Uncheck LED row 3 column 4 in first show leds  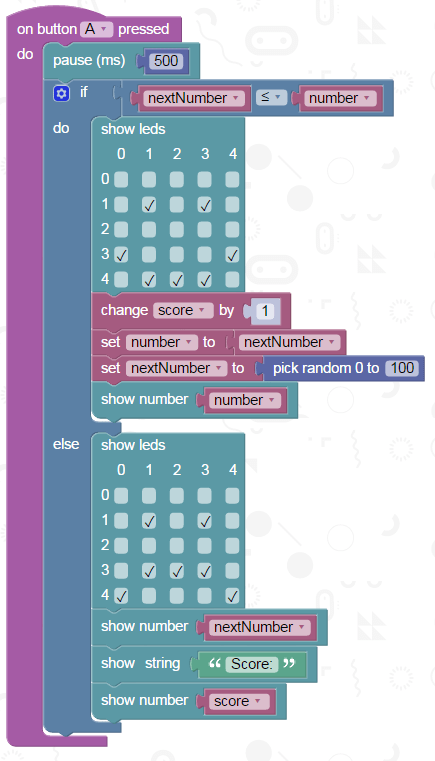[233, 254]
